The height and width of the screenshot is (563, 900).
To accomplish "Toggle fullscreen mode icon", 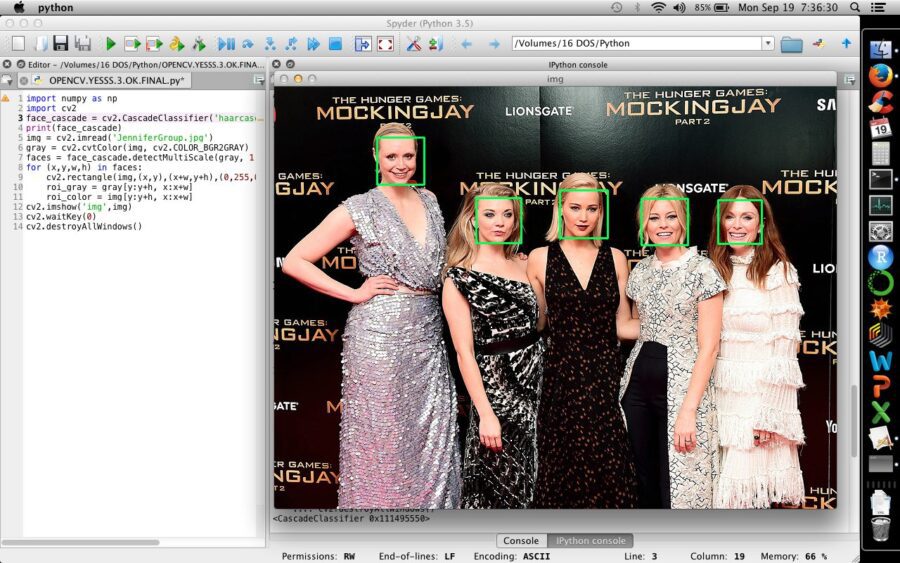I will [x=385, y=44].
